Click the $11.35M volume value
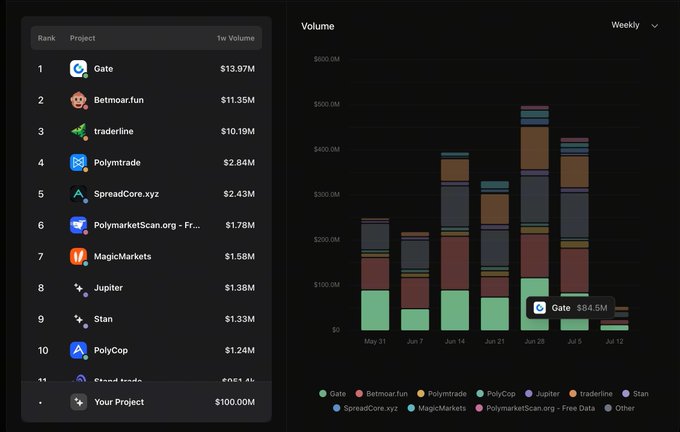Screen dimensions: 680x432 238,100
